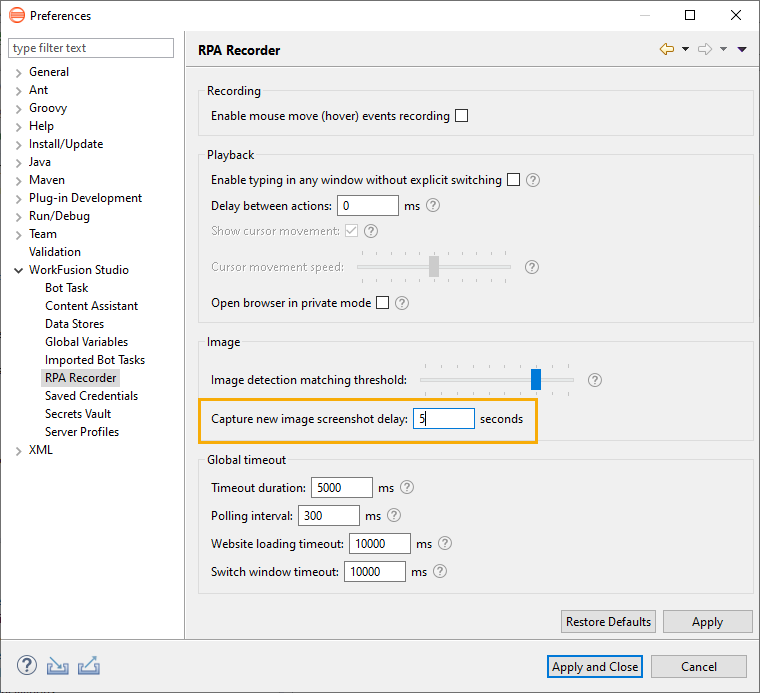
Task: Click the Delay between actions field
Action: coord(368,205)
